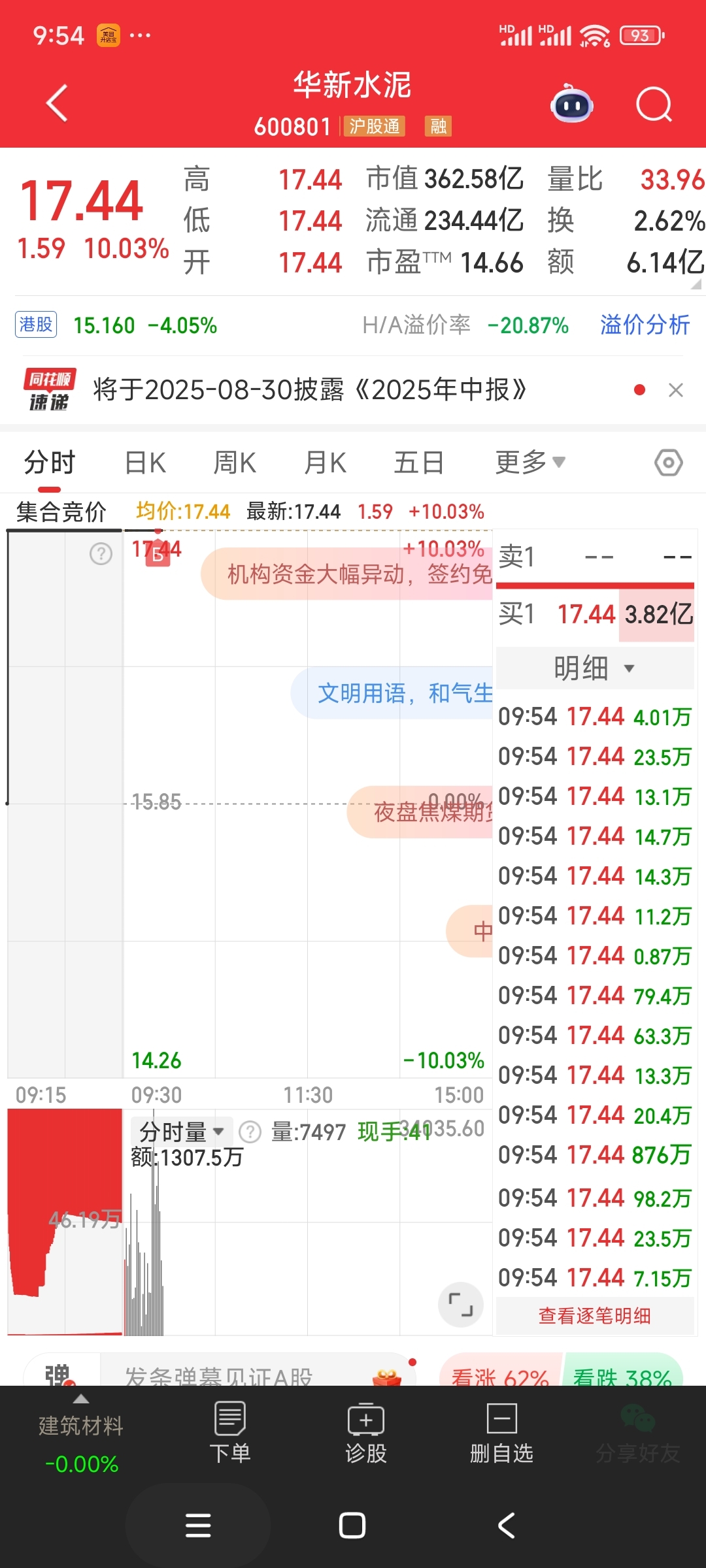Open stock search magnifier
This screenshot has width=706, height=1568.
(654, 105)
